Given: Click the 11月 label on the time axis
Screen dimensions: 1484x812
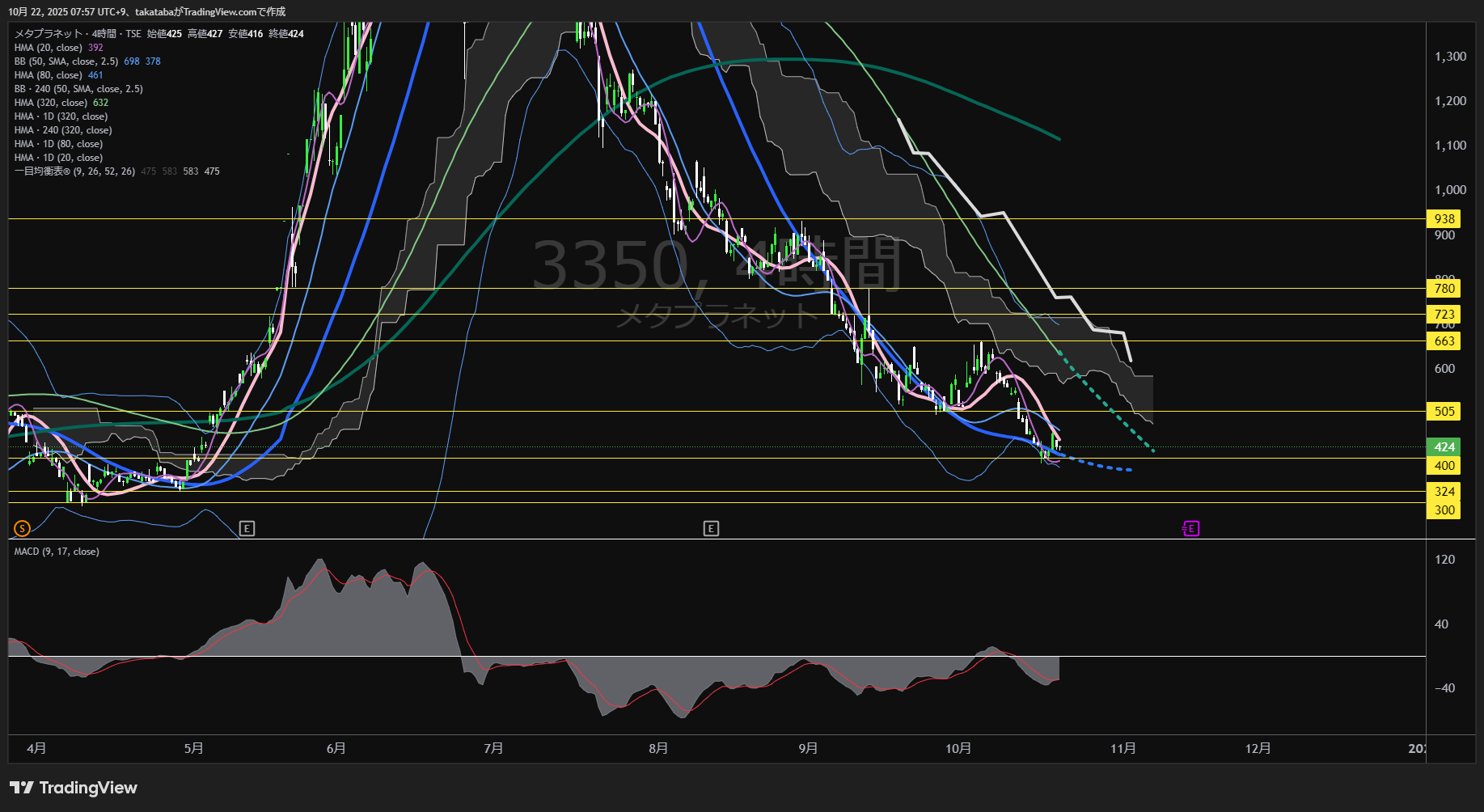Looking at the screenshot, I should 1123,749.
